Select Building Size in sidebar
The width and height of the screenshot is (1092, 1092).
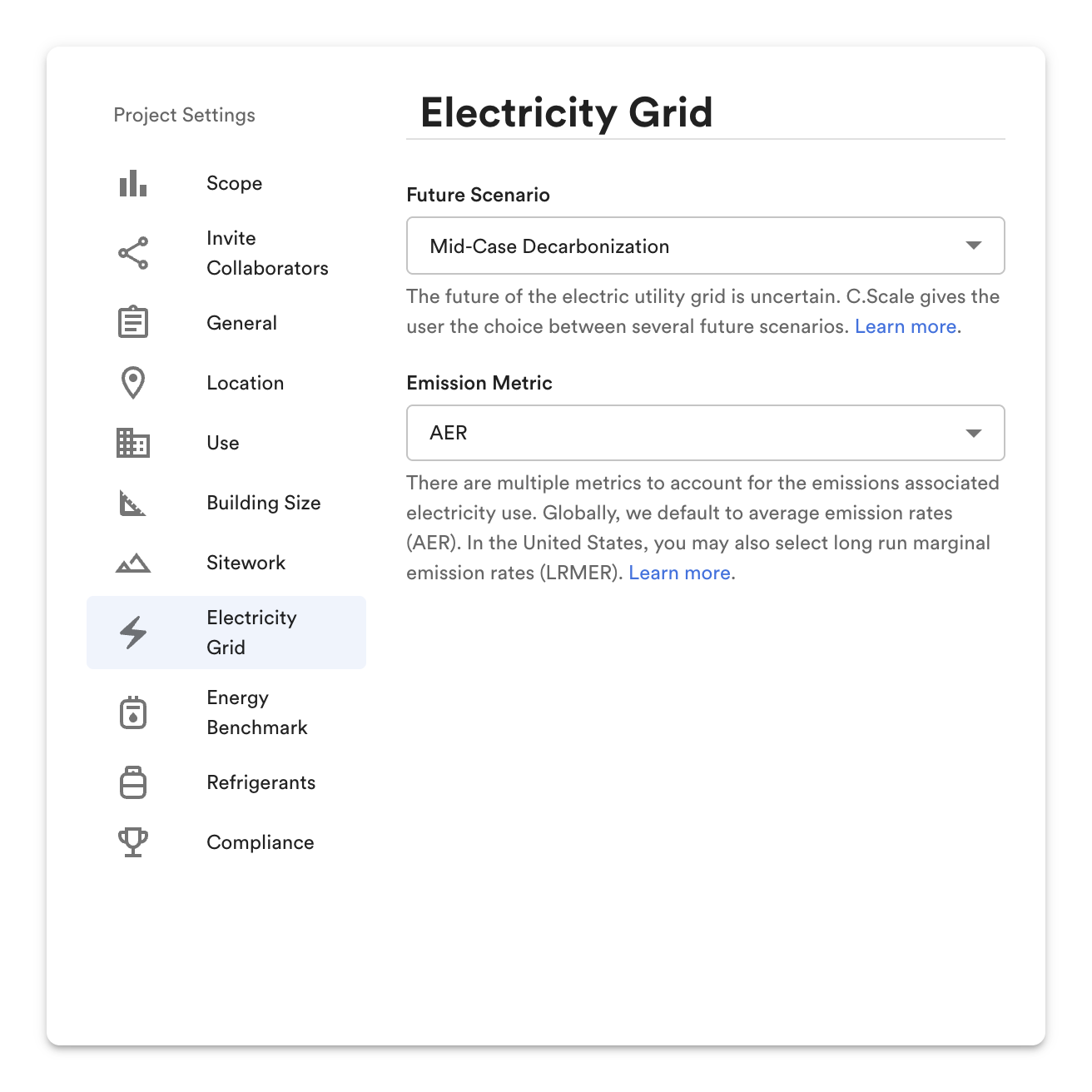tap(226, 503)
